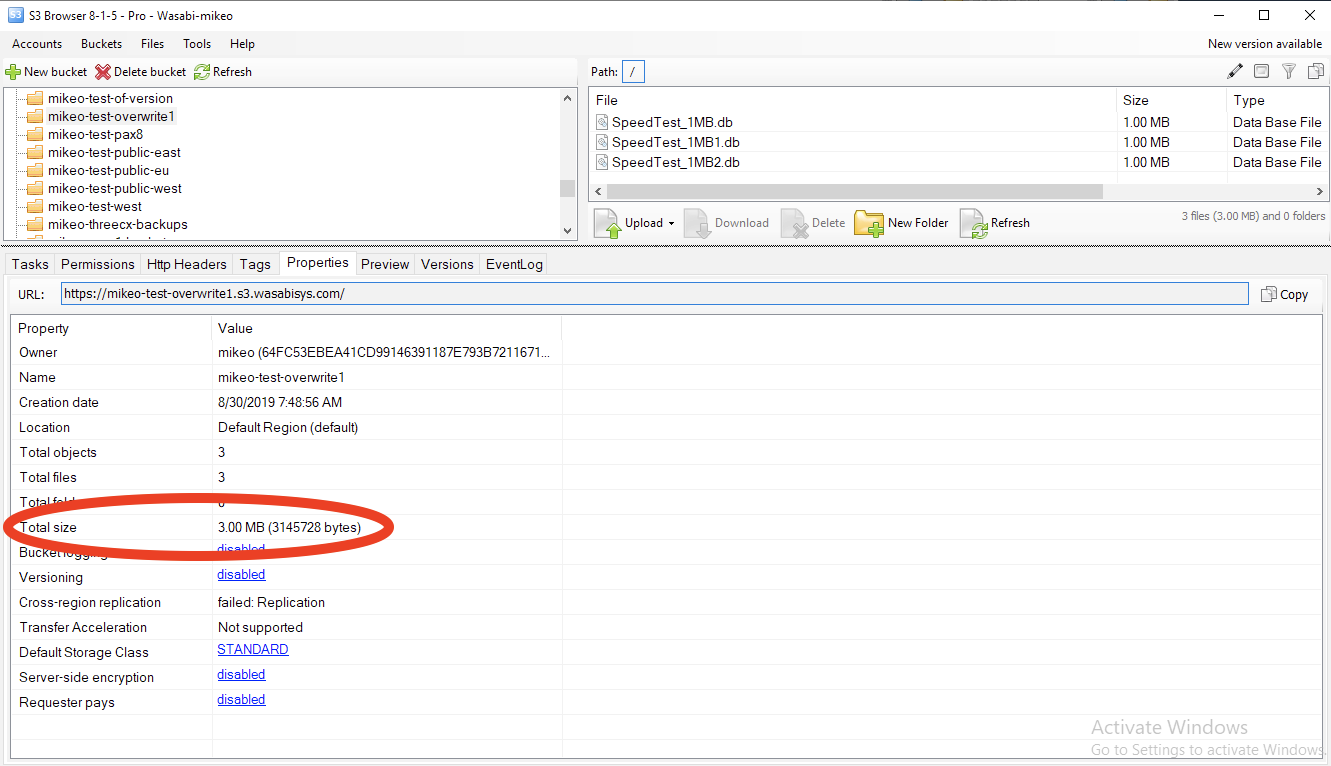The height and width of the screenshot is (766, 1331).
Task: Select bucket mikeo-test-public-east
Action: (114, 152)
